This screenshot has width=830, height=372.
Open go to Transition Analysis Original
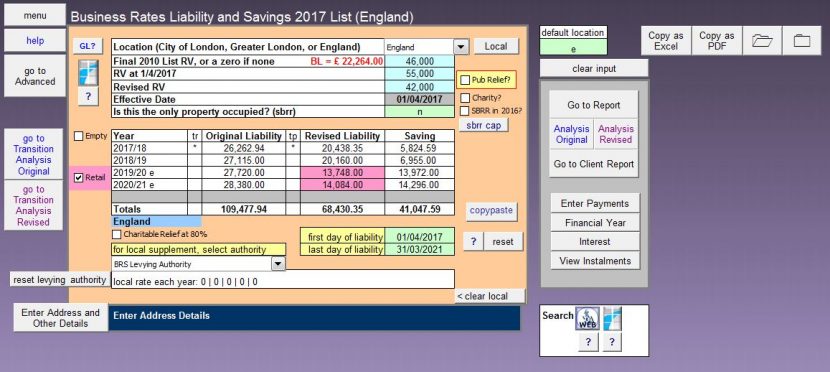(x=33, y=155)
